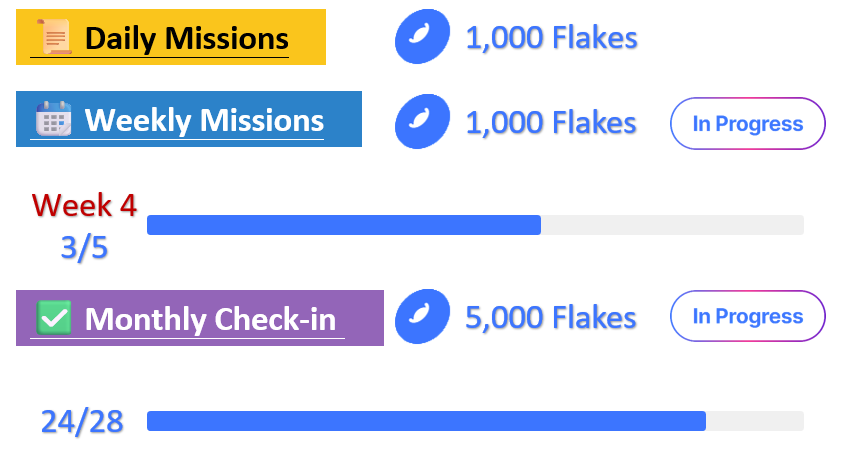
Task: Click the Week 4 label
Action: 84,205
